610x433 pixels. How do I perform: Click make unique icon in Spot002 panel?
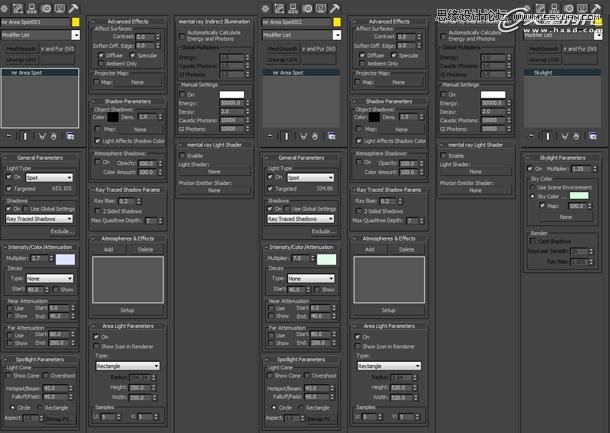pyautogui.click(x=303, y=136)
